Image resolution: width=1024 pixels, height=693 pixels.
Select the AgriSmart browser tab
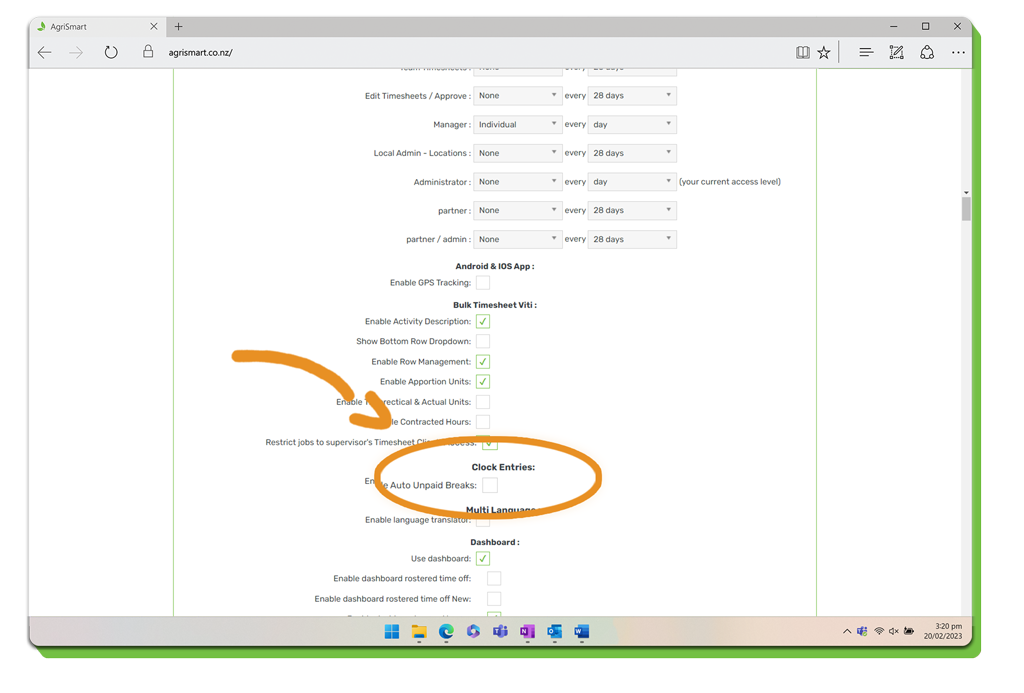(x=90, y=27)
